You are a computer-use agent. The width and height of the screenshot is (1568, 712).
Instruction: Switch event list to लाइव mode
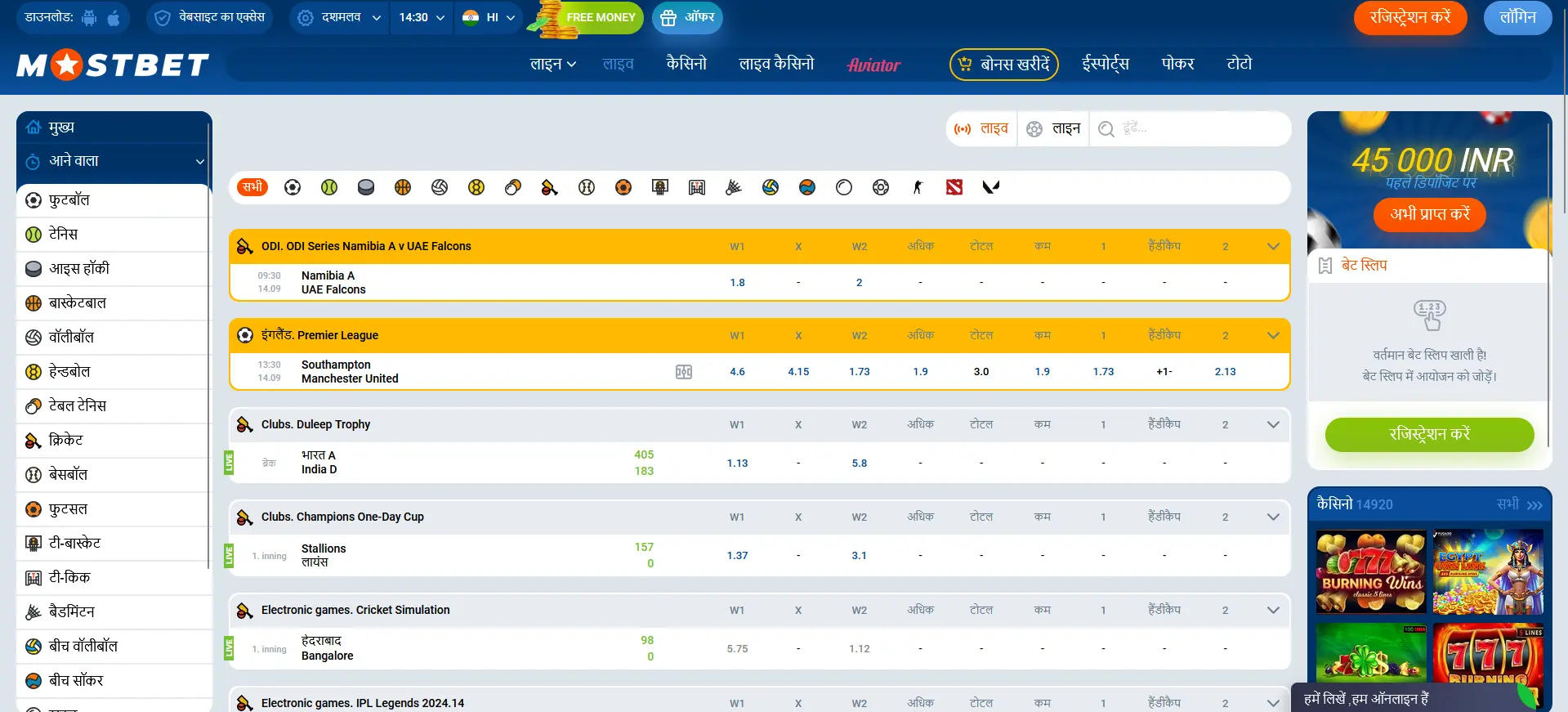[x=982, y=129]
